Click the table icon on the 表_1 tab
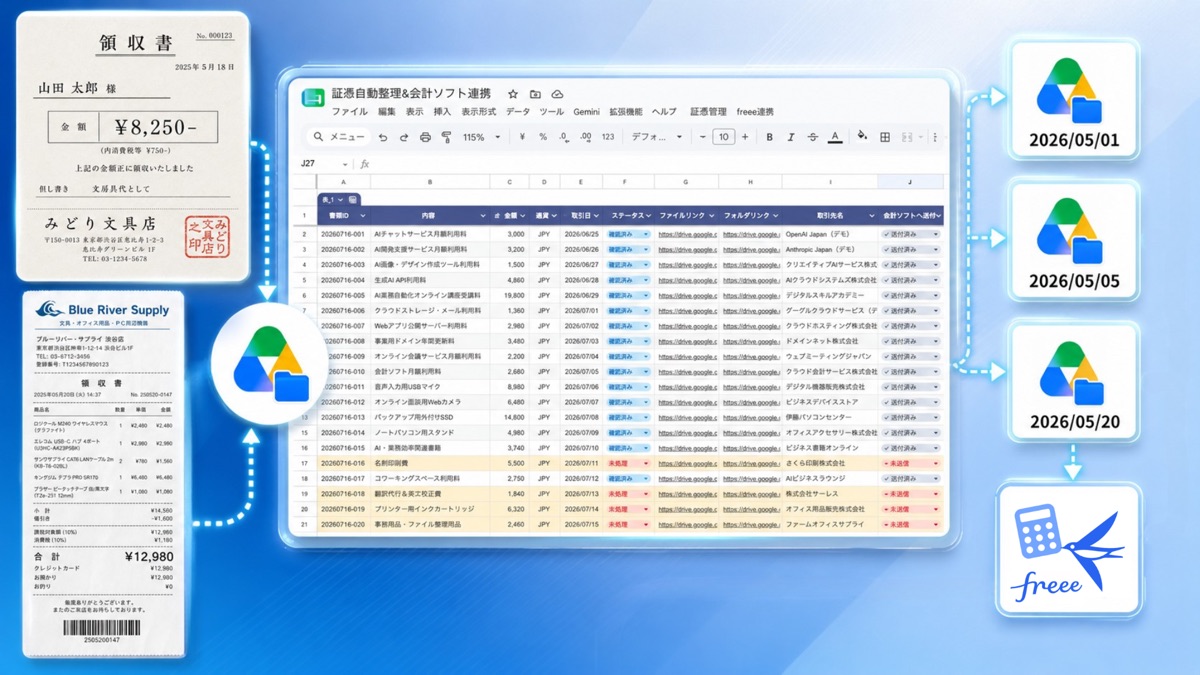1200x675 pixels. [x=353, y=199]
